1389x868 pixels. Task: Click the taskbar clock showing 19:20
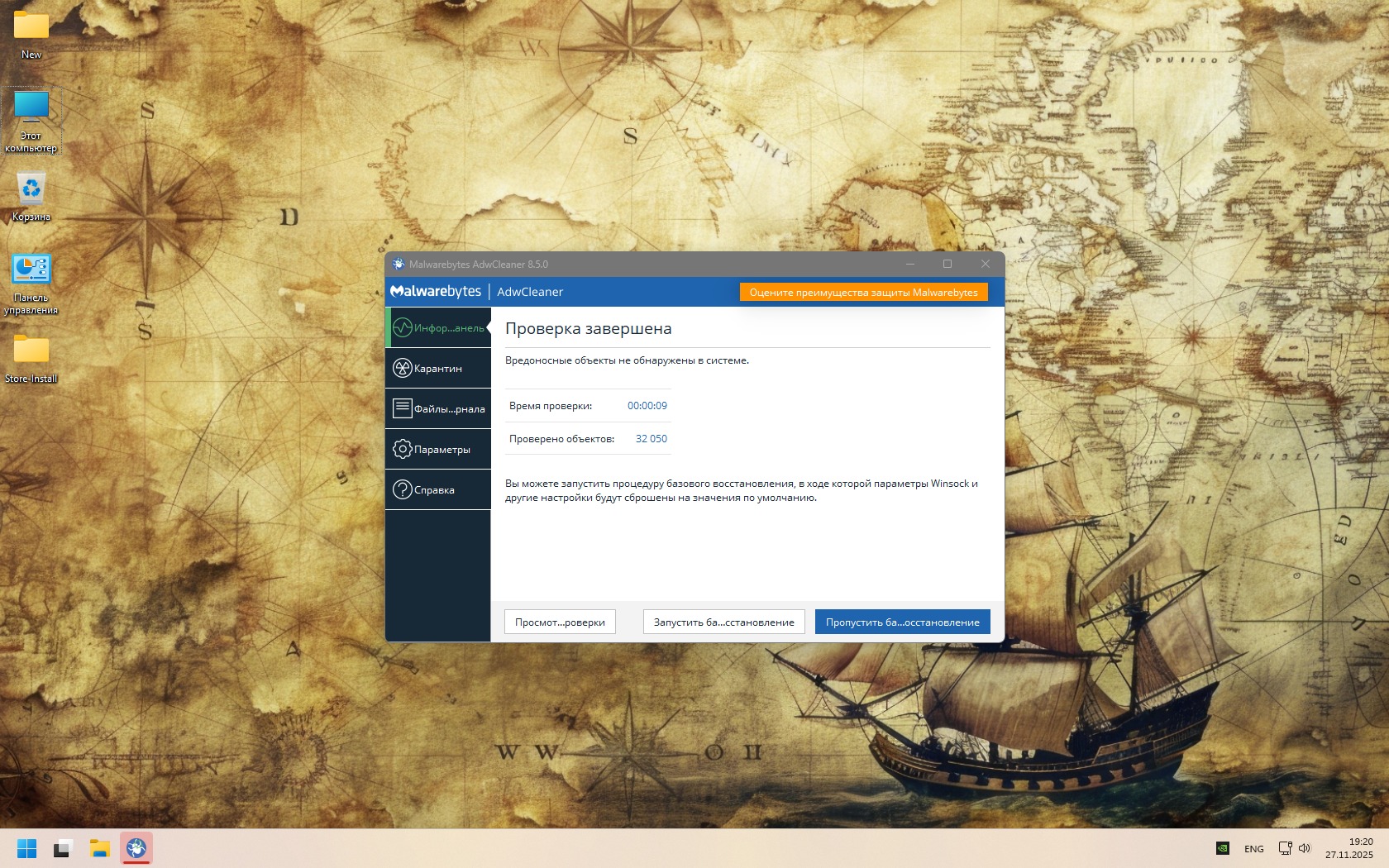pos(1348,848)
